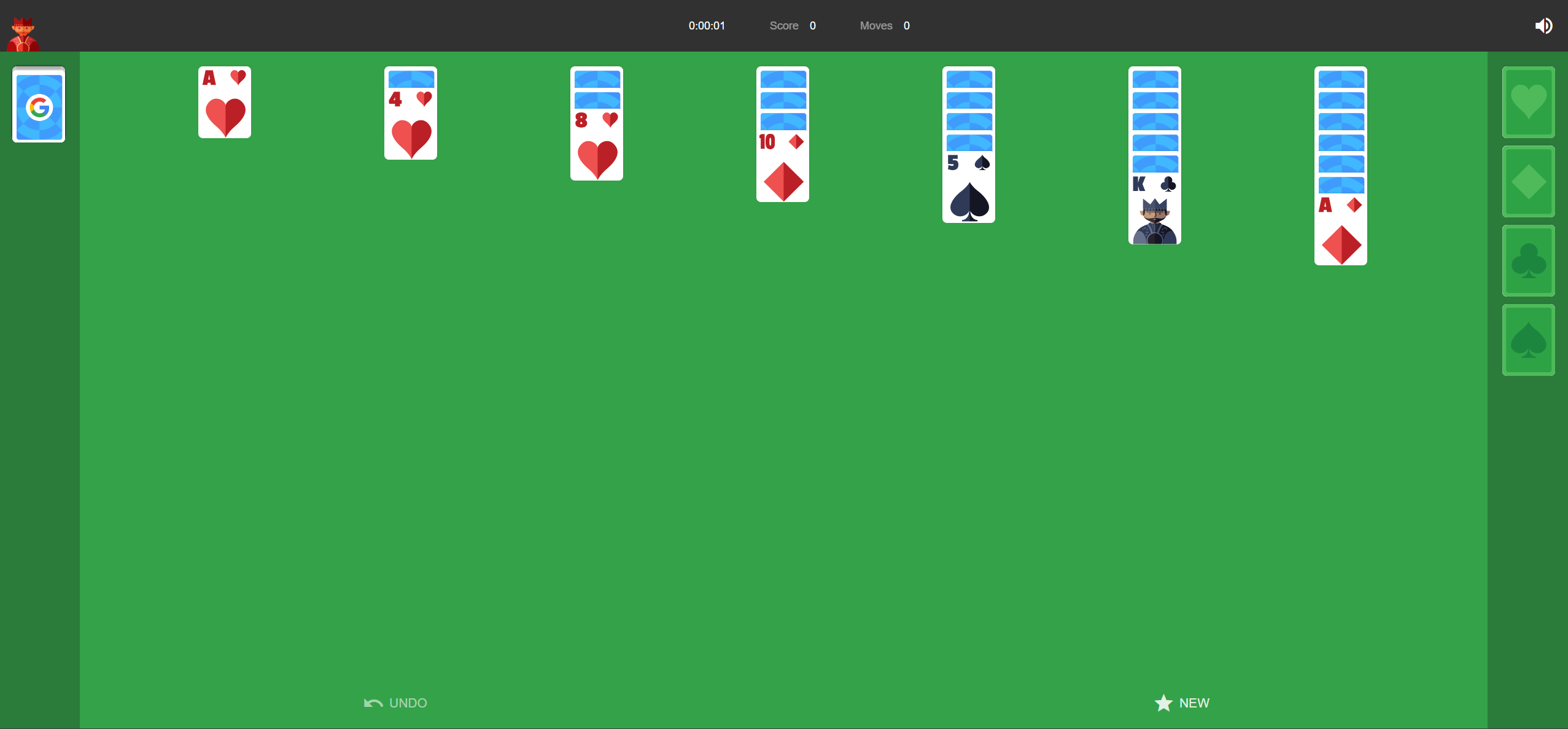Select the clubs foundation pile

point(1527,260)
